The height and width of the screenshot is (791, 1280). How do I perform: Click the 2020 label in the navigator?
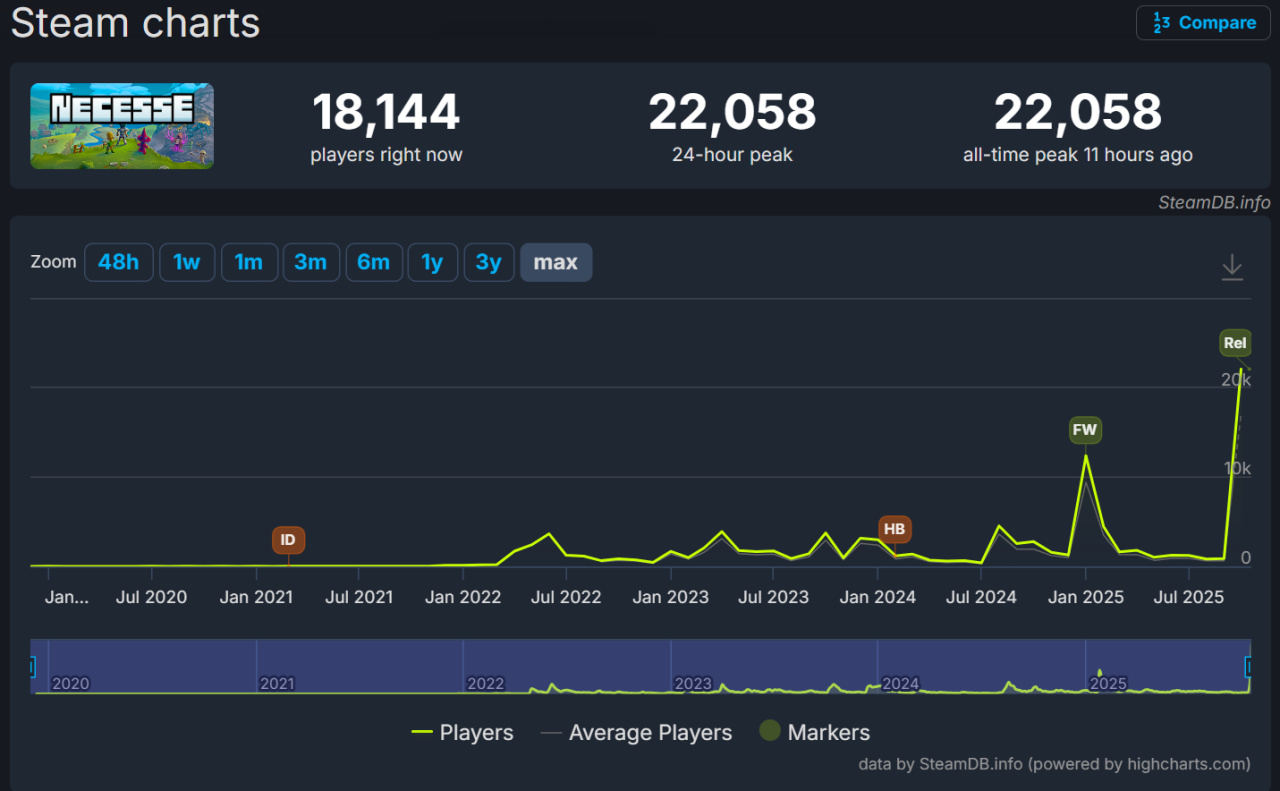tap(70, 684)
